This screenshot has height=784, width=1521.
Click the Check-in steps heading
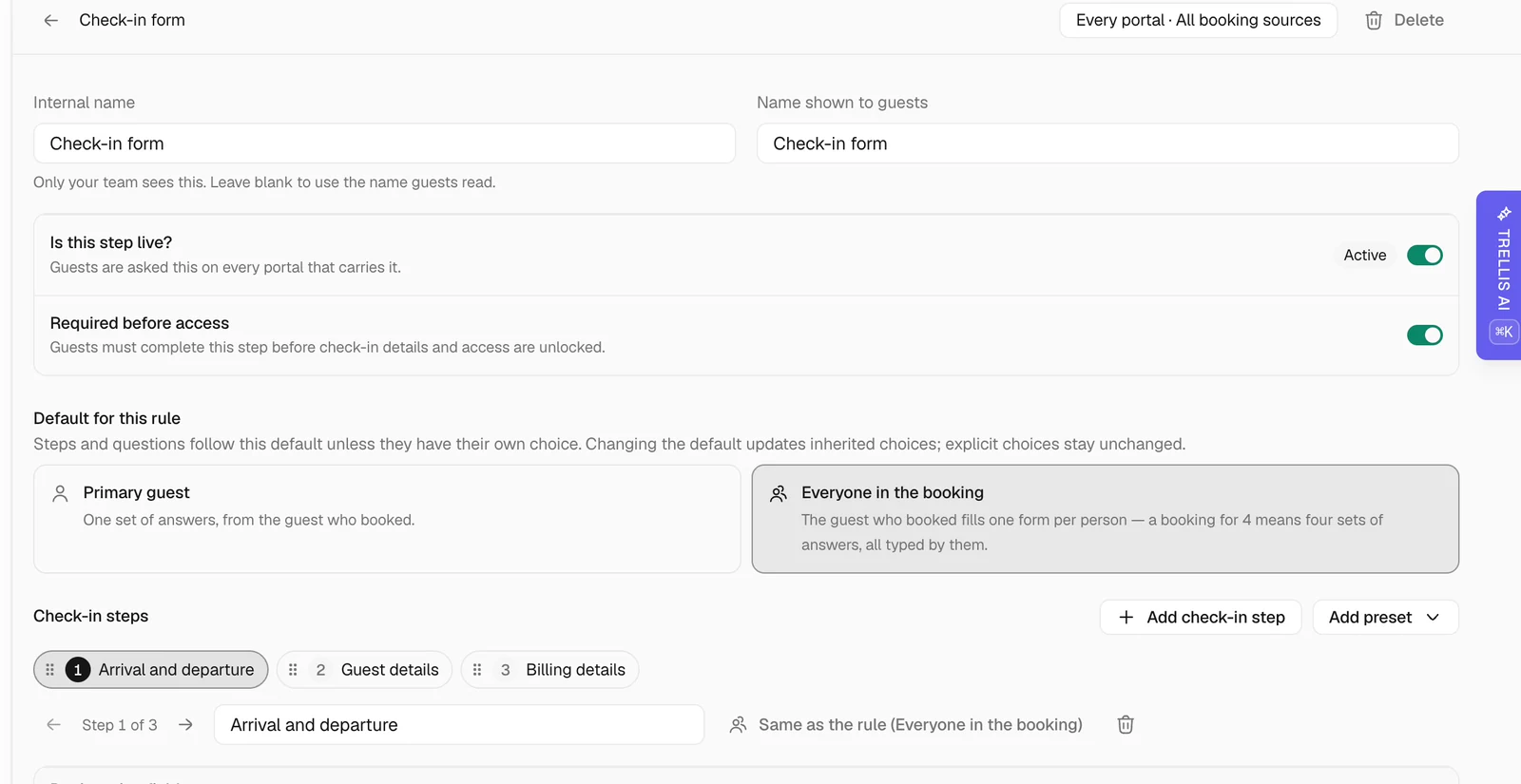[91, 616]
